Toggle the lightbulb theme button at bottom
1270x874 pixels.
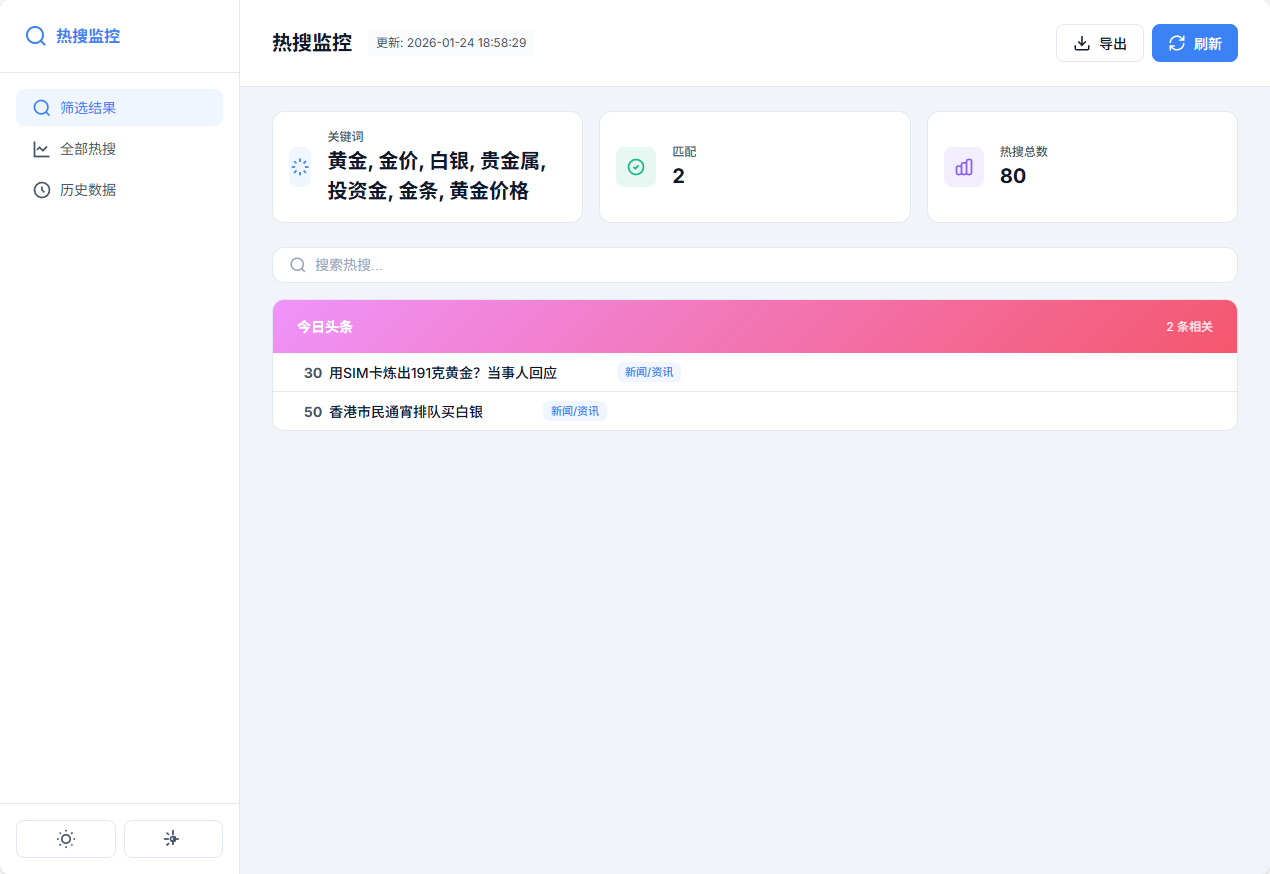pyautogui.click(x=173, y=839)
